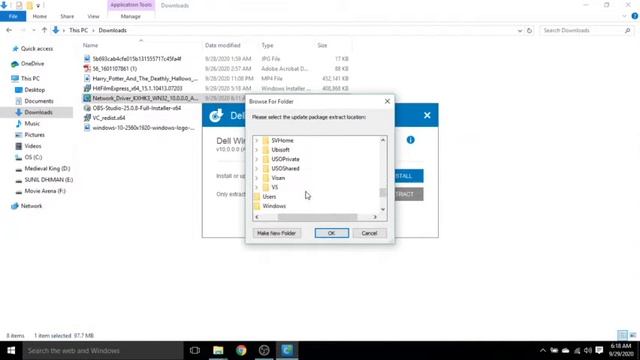Select the OBS-Studio Full-Installer file
The width and height of the screenshot is (640, 360).
coord(136,108)
